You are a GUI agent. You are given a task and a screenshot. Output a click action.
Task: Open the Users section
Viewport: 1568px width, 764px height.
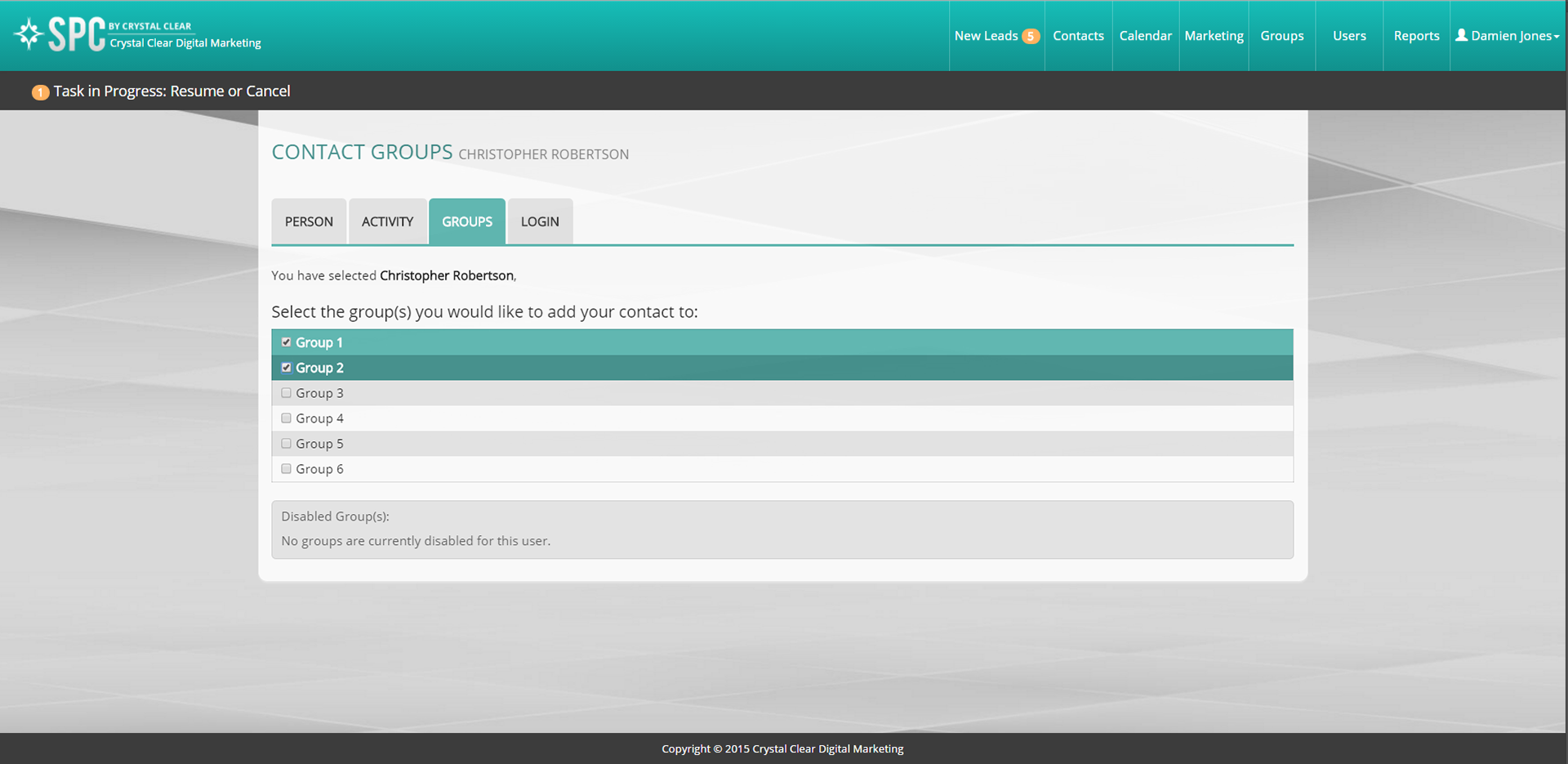point(1349,36)
